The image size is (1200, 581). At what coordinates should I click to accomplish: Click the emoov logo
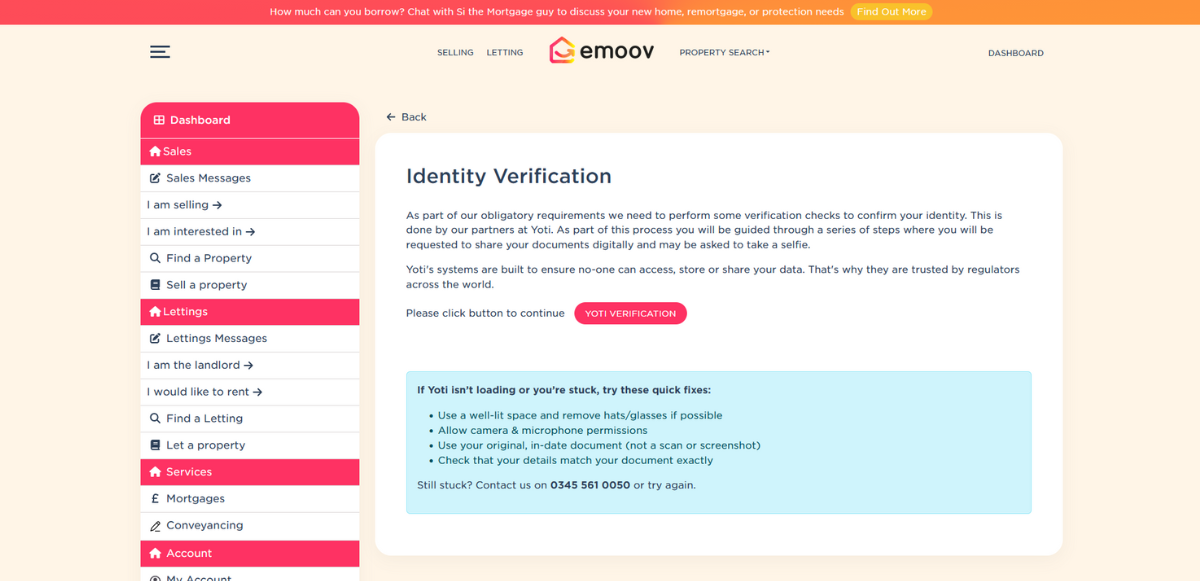(602, 51)
